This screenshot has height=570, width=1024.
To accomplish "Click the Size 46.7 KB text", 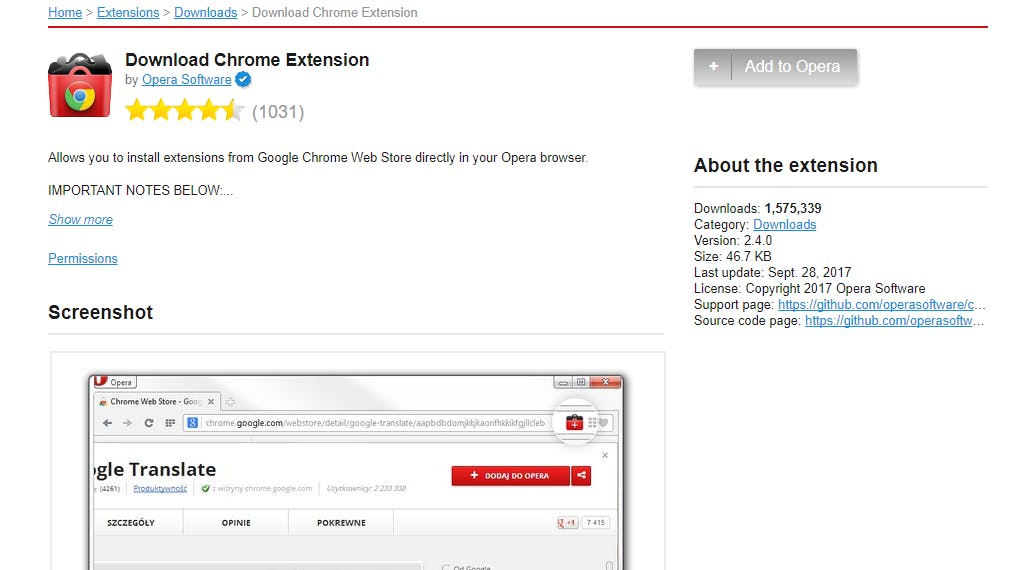I will click(733, 257).
